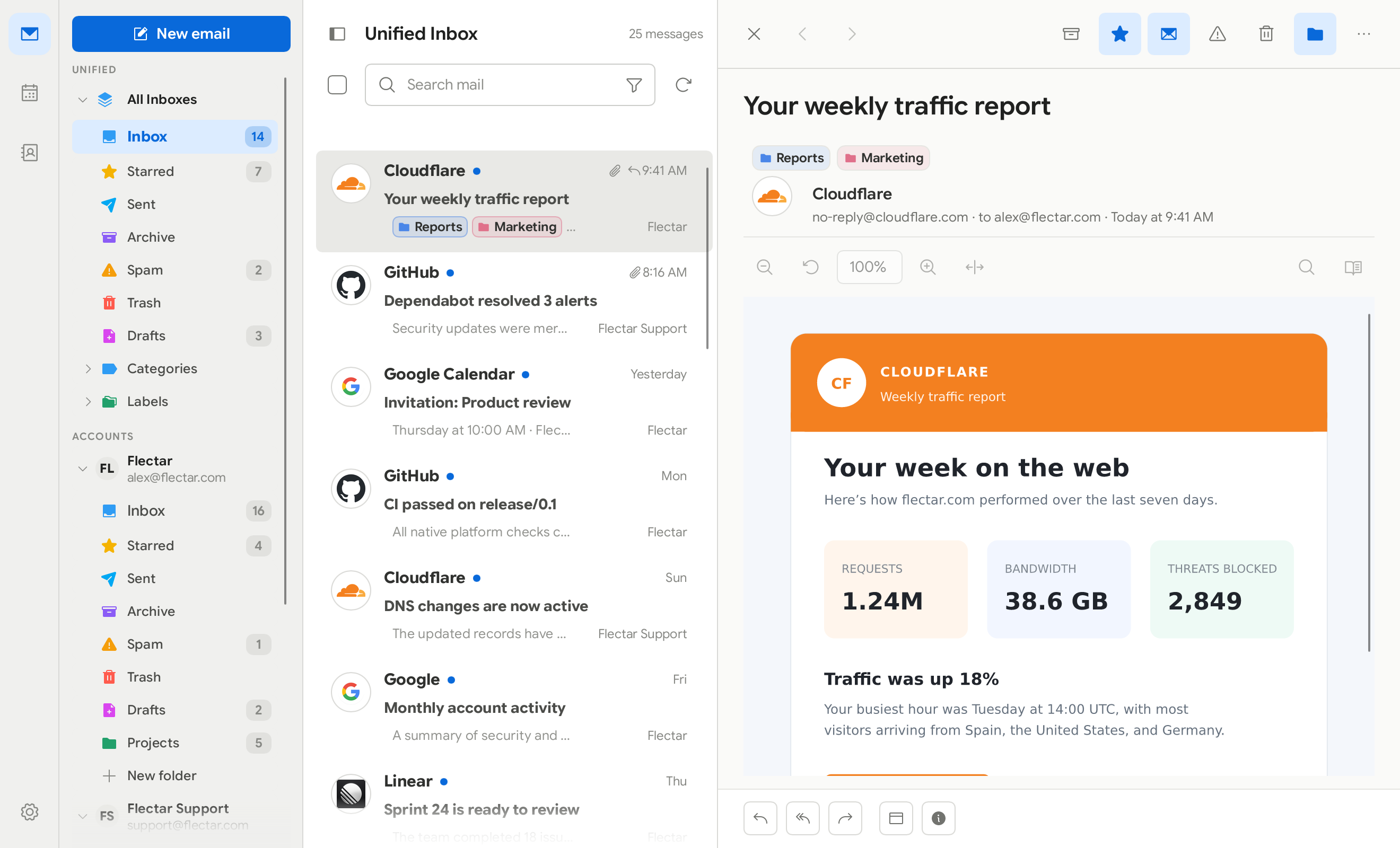Open the Contacts view icon

coord(30,152)
